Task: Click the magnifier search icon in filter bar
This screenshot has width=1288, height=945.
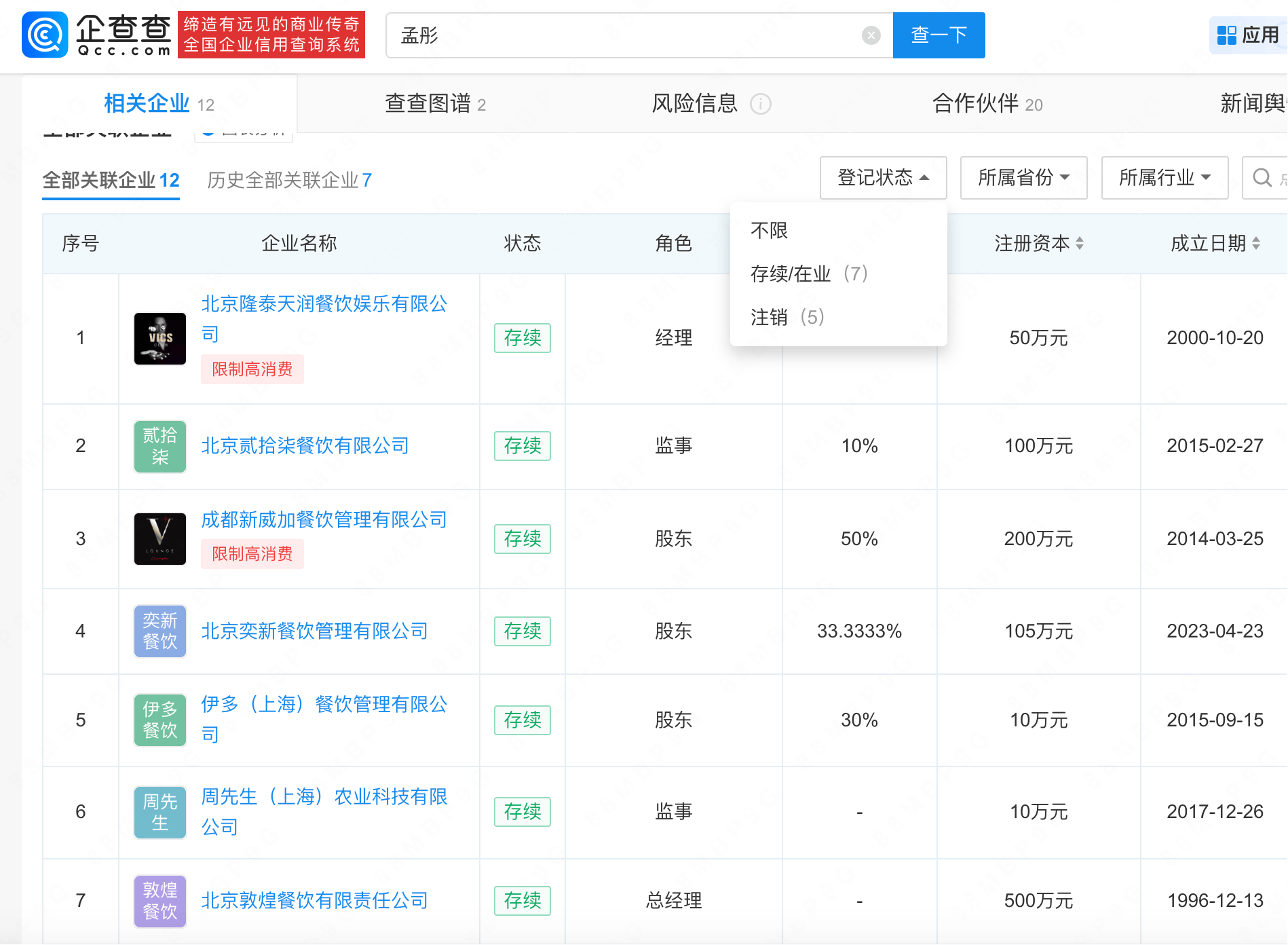Action: 1262,178
